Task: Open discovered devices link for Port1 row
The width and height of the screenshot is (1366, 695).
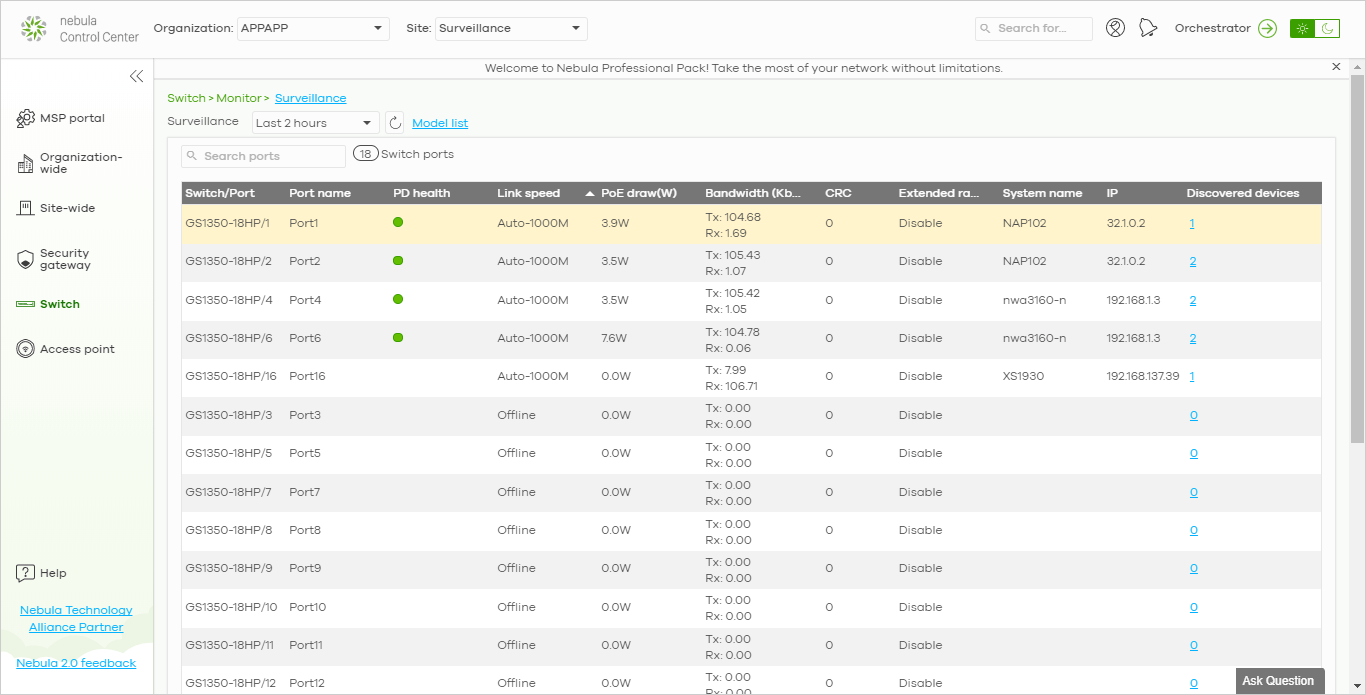Action: click(x=1192, y=223)
